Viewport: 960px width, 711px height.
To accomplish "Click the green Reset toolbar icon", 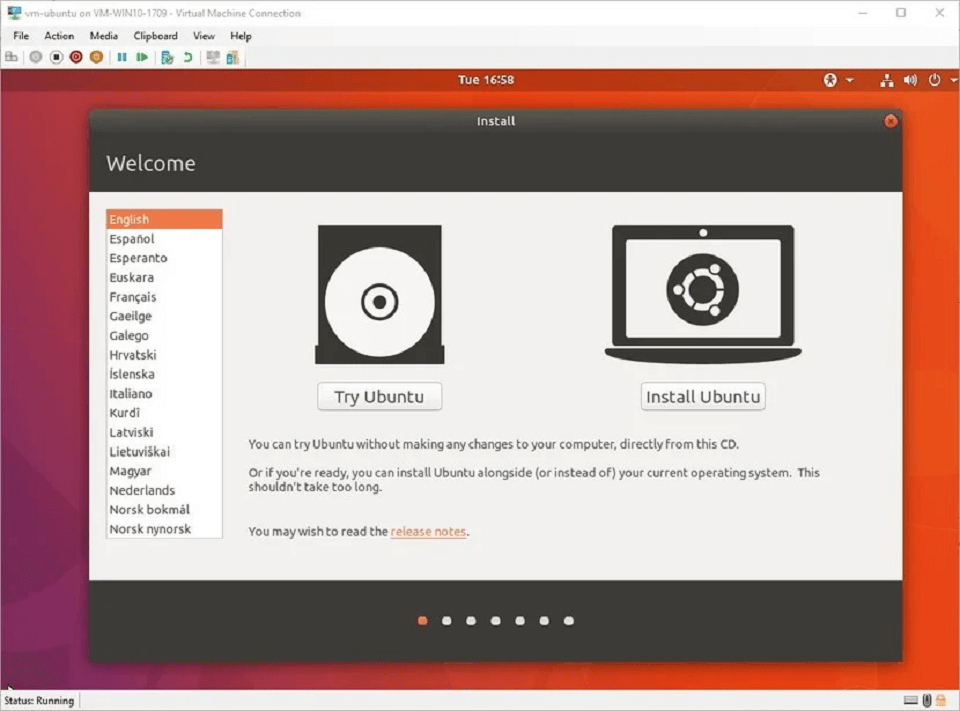I will pyautogui.click(x=142, y=58).
